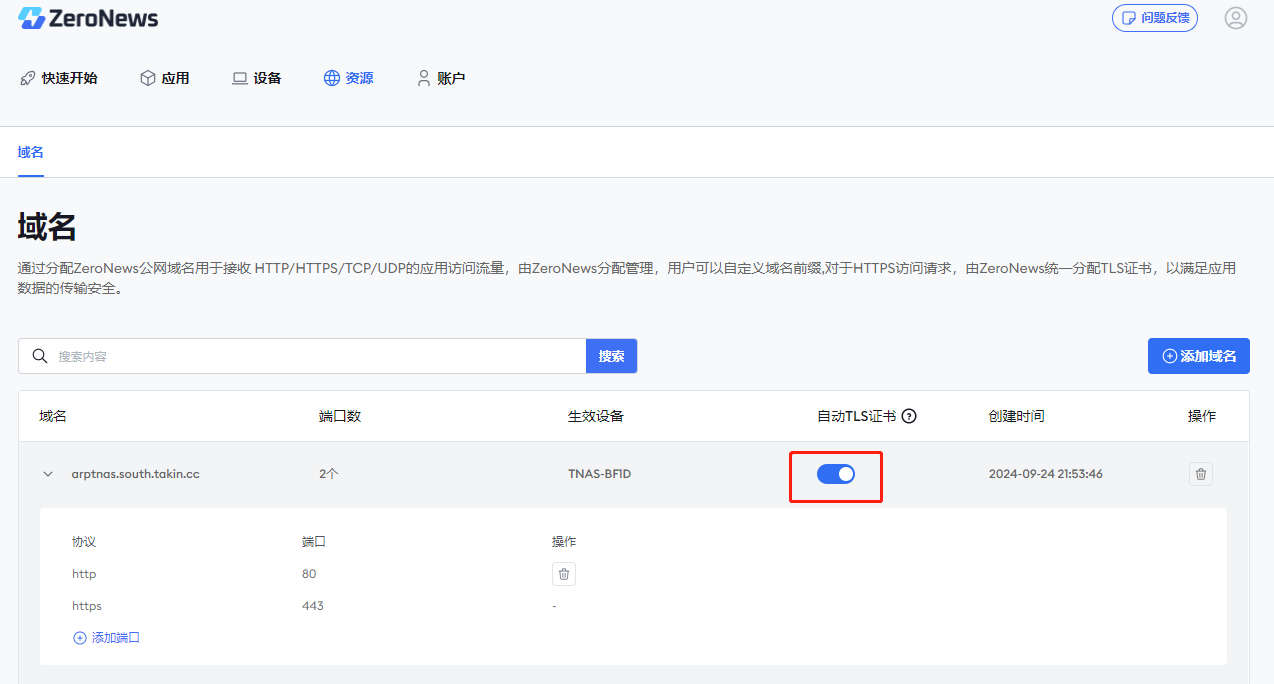Click the 2个 port count cell
The width and height of the screenshot is (1274, 684).
click(329, 474)
